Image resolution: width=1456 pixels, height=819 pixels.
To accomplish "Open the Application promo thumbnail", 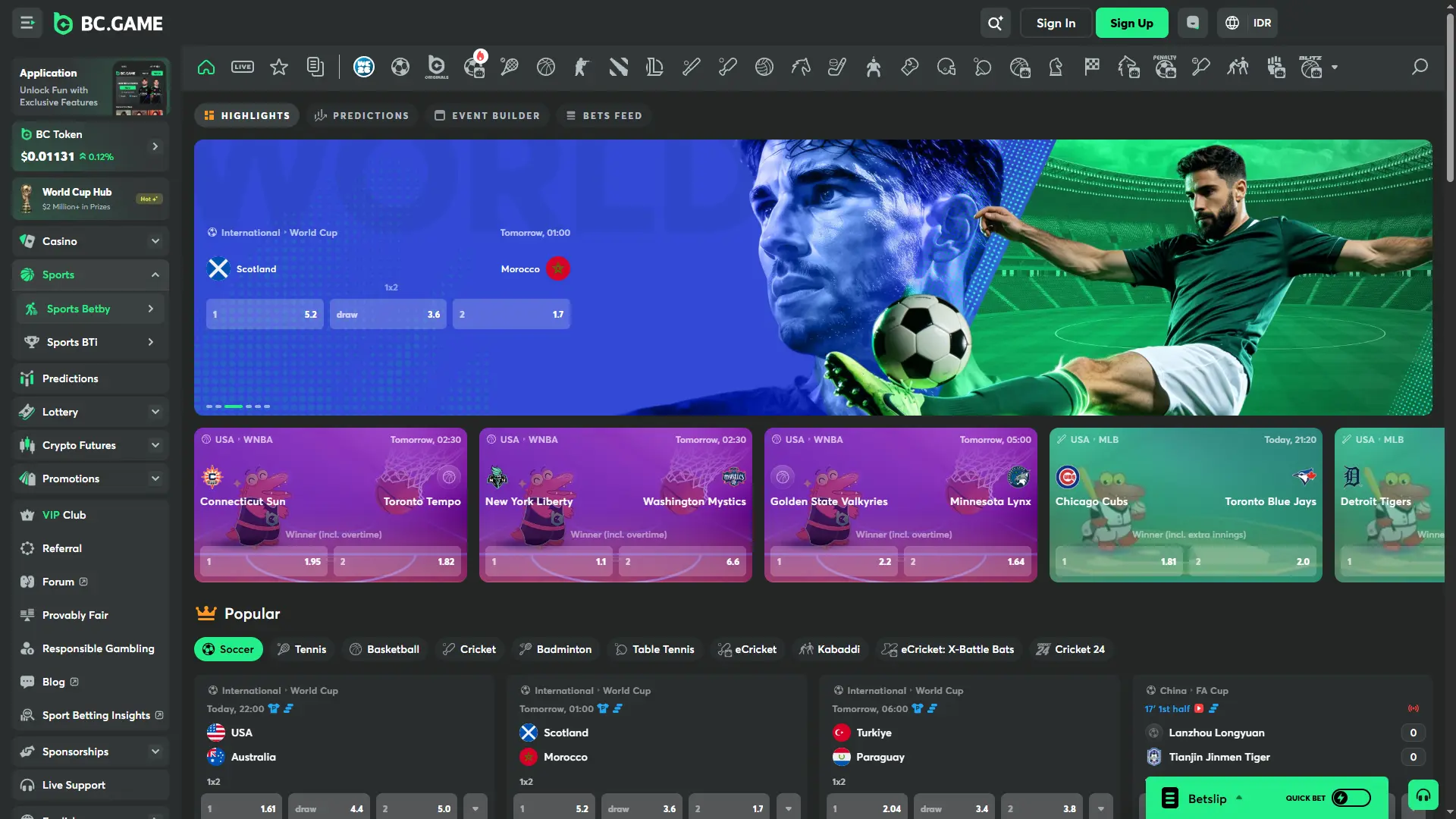I will click(139, 88).
